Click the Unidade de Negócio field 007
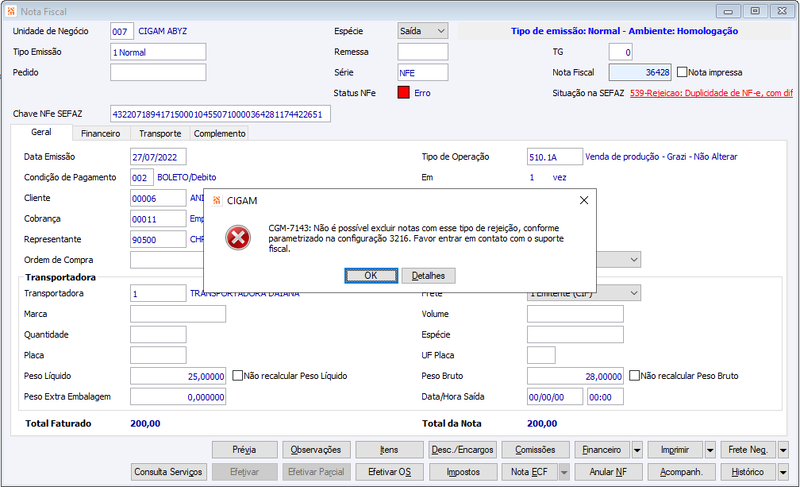This screenshot has width=800, height=487. point(122,31)
